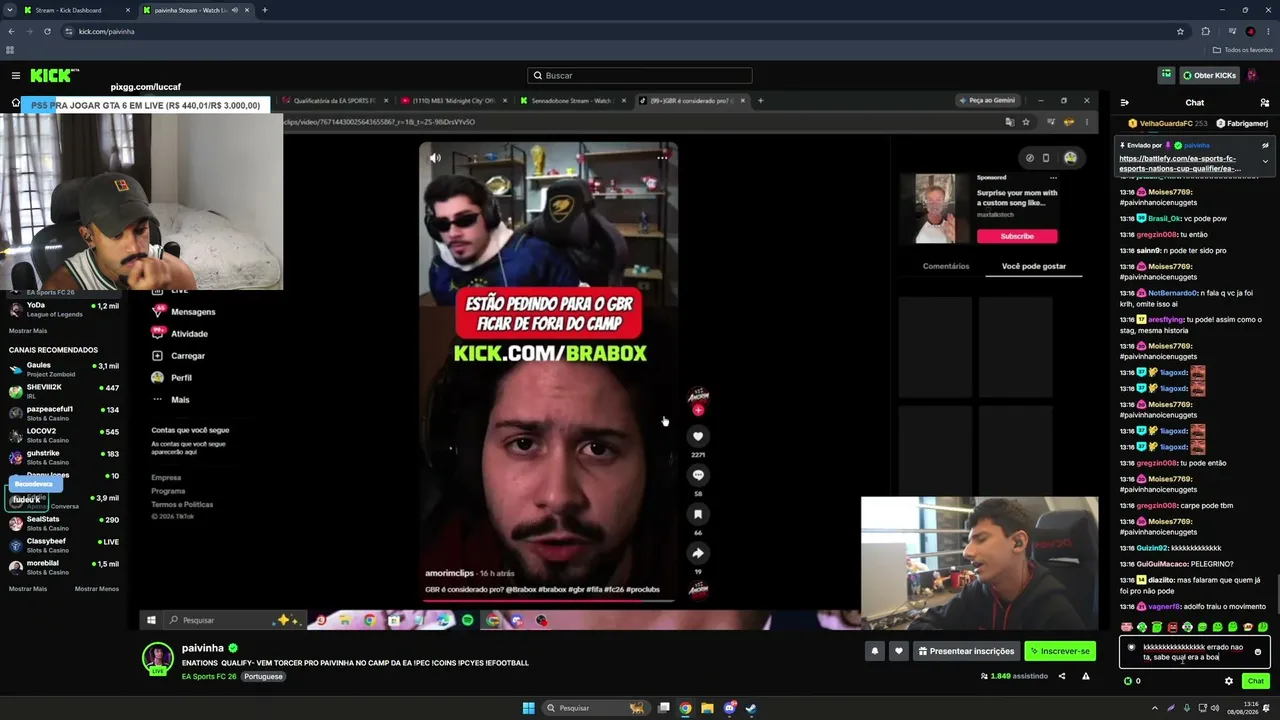1280x720 pixels.
Task: Open SealStats recommended channel
Action: pyautogui.click(x=64, y=523)
